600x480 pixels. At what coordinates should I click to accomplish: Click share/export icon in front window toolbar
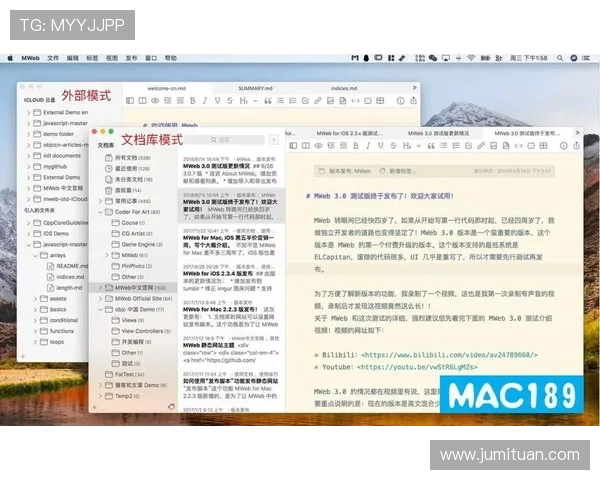[576, 145]
